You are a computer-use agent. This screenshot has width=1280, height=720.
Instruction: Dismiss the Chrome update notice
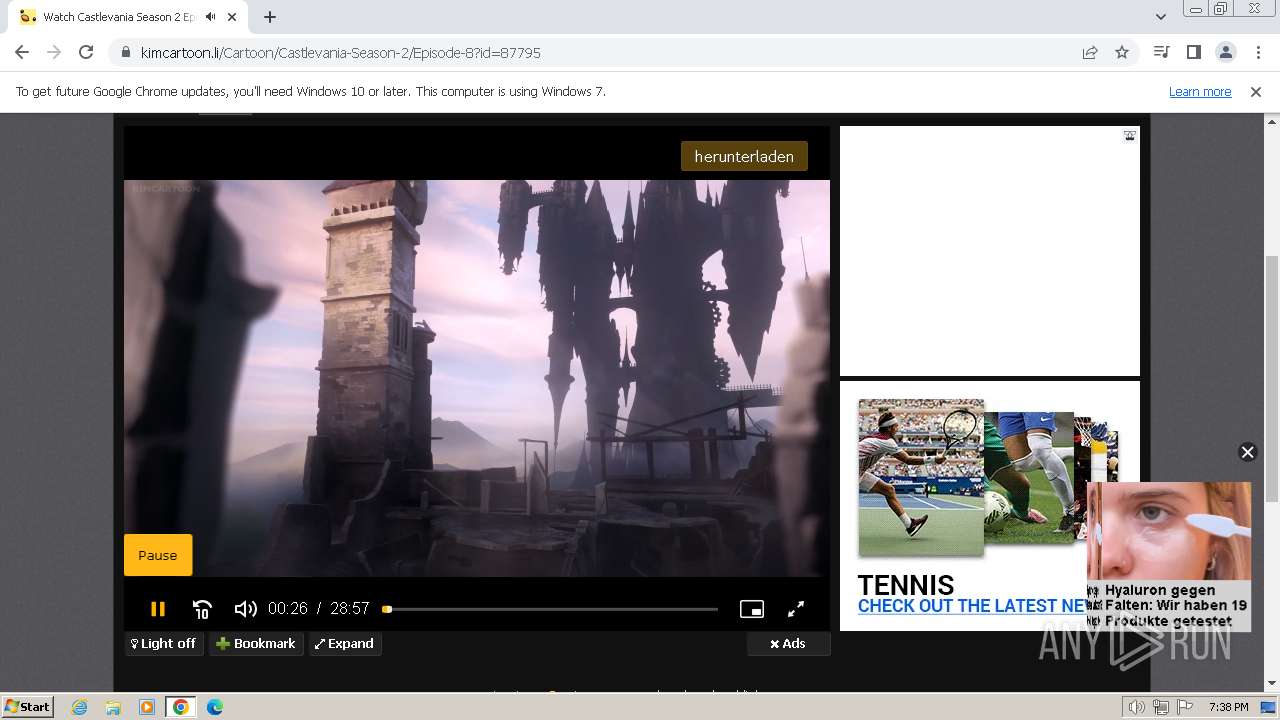click(1256, 91)
